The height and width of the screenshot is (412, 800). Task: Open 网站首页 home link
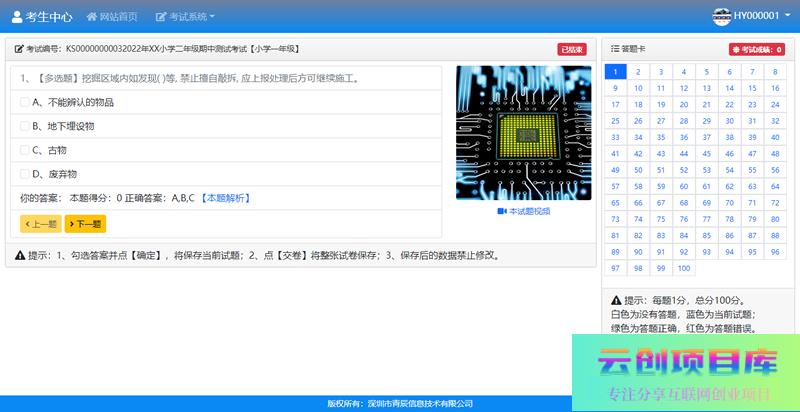(112, 17)
